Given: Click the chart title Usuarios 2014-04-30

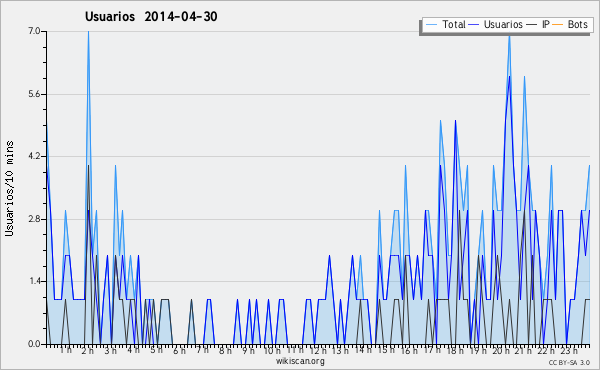Looking at the screenshot, I should [151, 16].
